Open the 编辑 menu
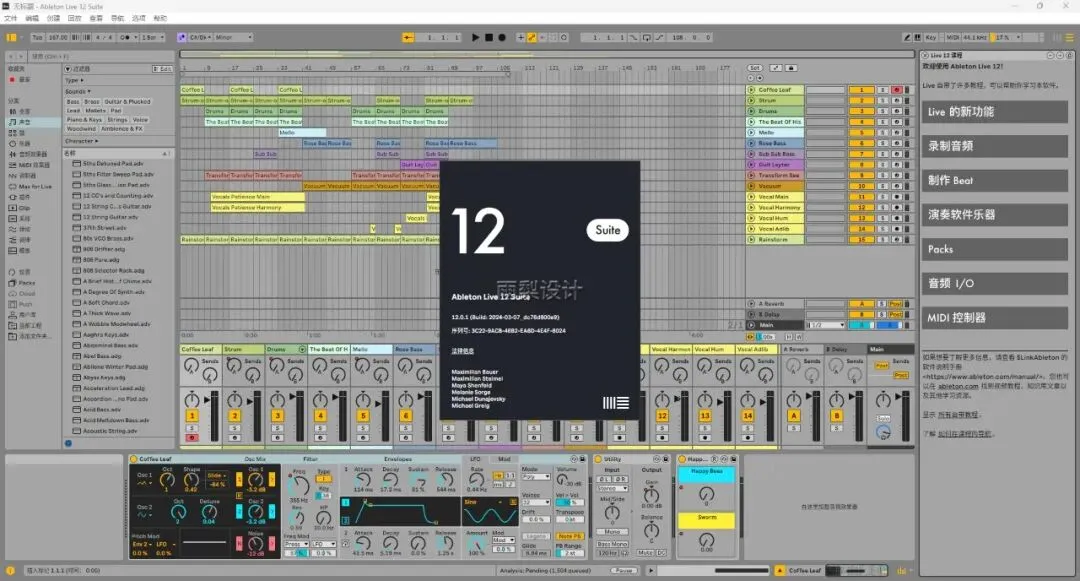This screenshot has width=1080, height=581. [x=32, y=18]
